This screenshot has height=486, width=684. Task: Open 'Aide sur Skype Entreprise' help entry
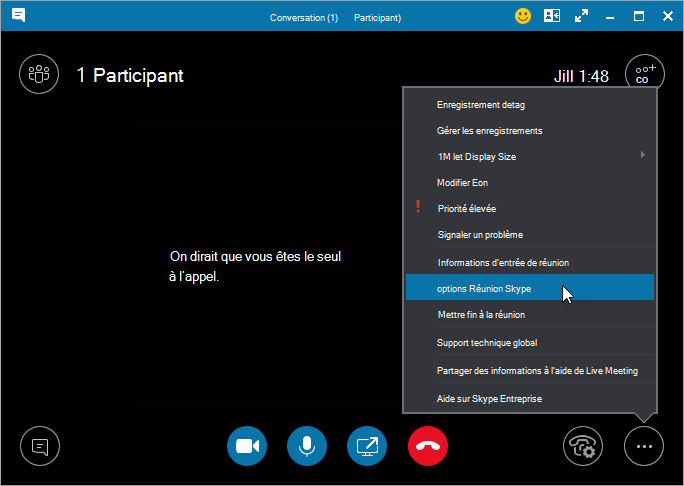(x=530, y=399)
